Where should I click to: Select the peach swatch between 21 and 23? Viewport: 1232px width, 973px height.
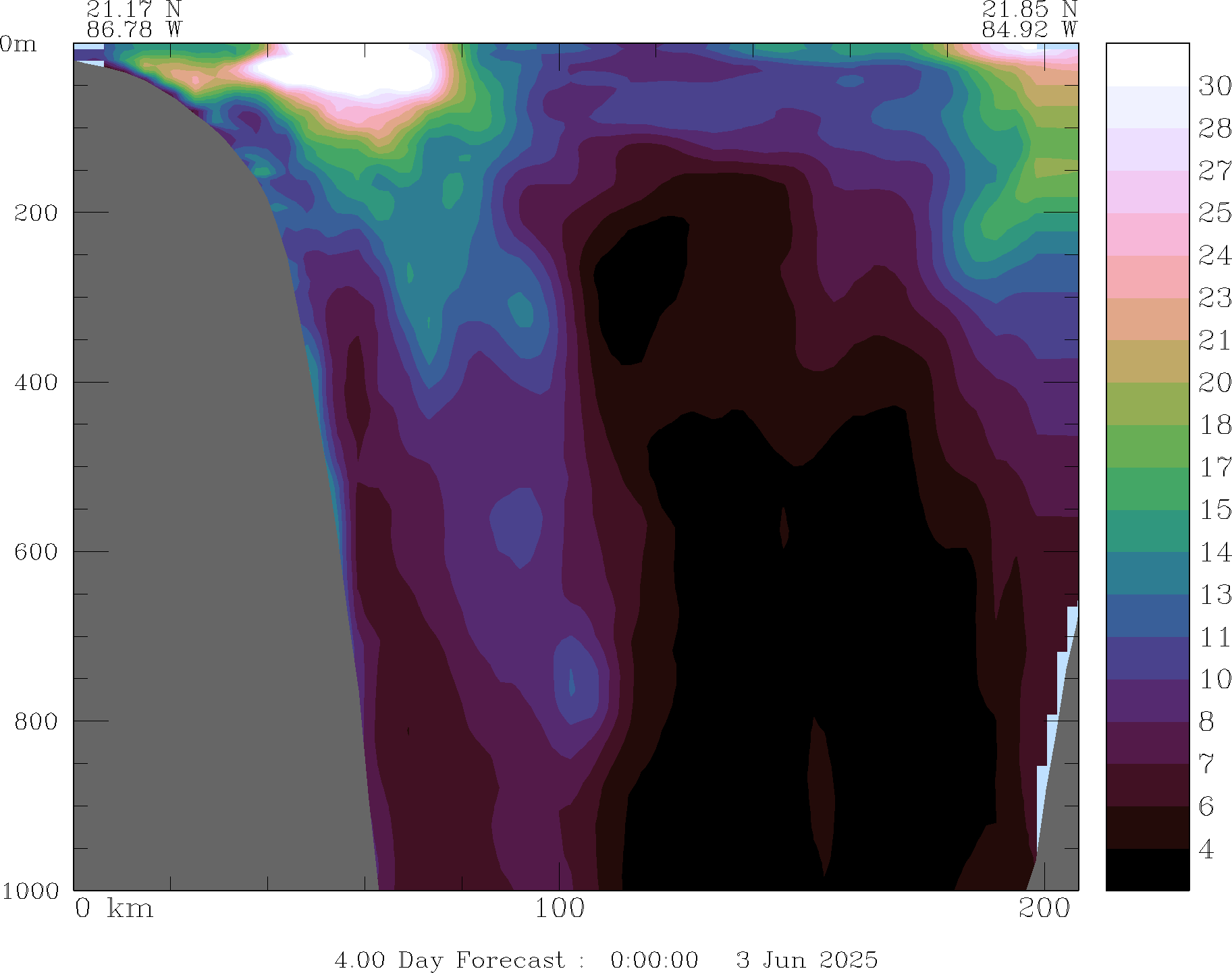(1147, 318)
